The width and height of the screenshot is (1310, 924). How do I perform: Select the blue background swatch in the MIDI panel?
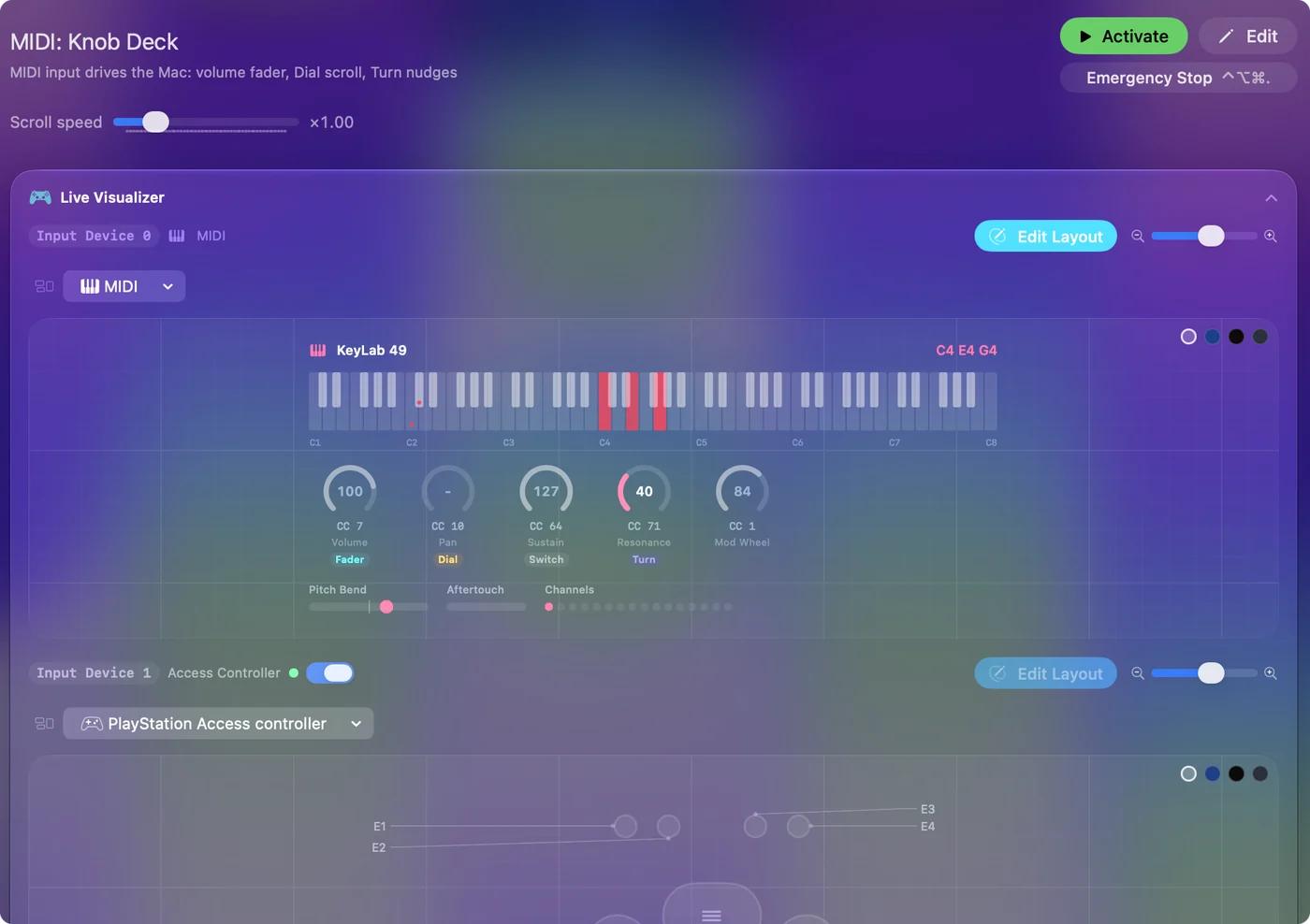click(1213, 337)
